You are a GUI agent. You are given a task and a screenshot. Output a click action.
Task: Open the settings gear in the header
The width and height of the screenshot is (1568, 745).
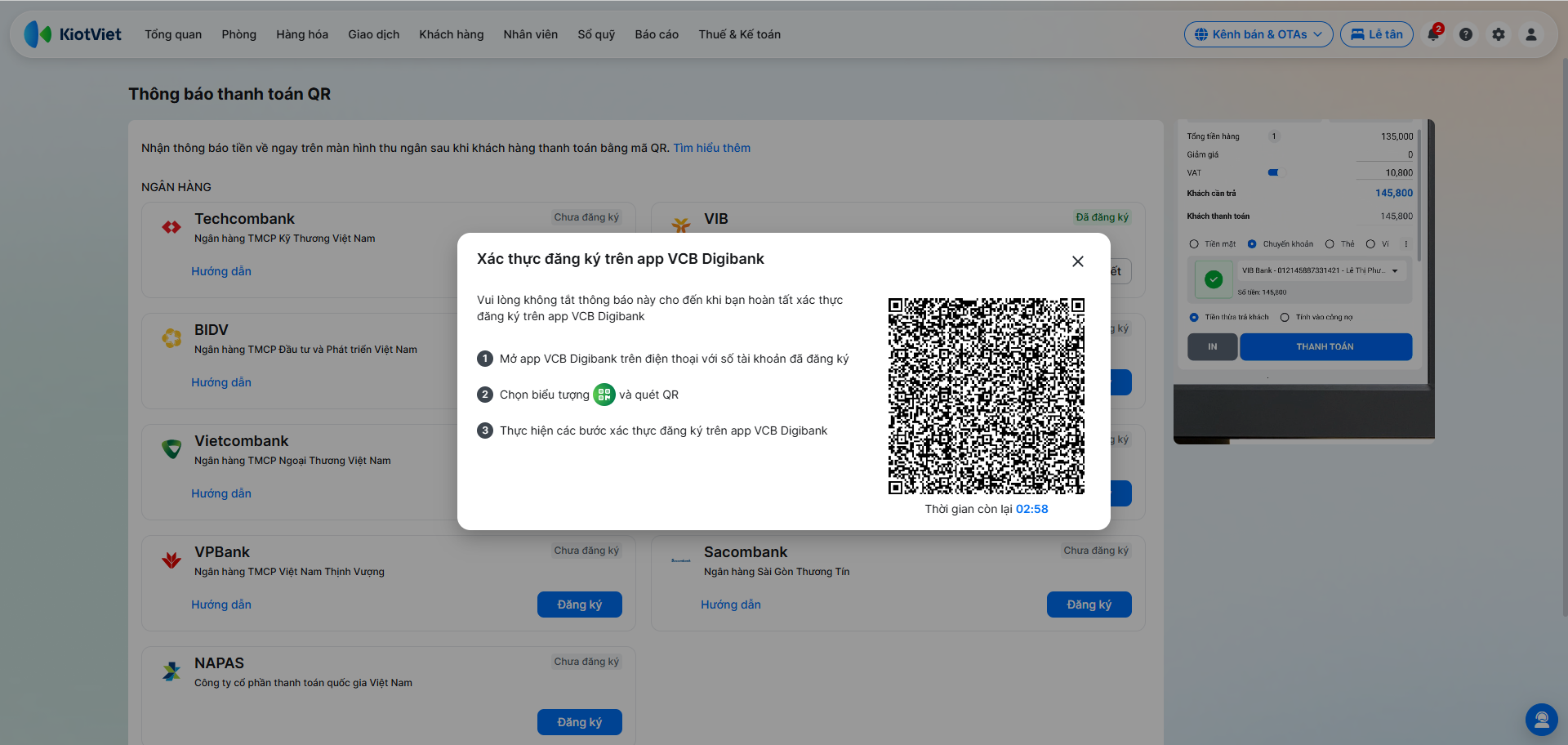point(1499,34)
